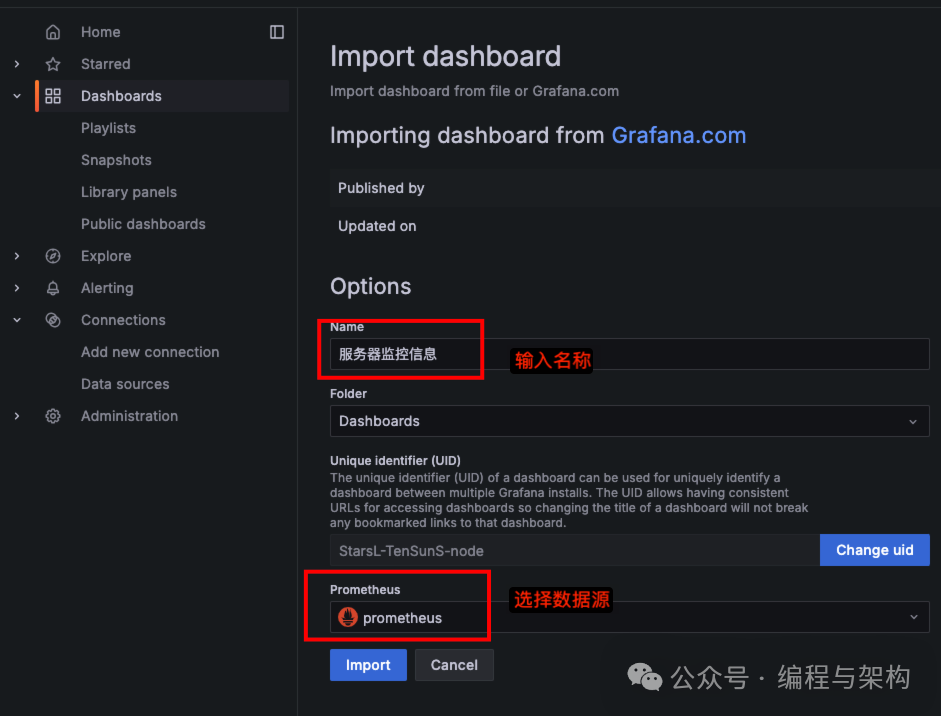Image resolution: width=941 pixels, height=716 pixels.
Task: Expand the Explore section chevron
Action: coord(17,256)
